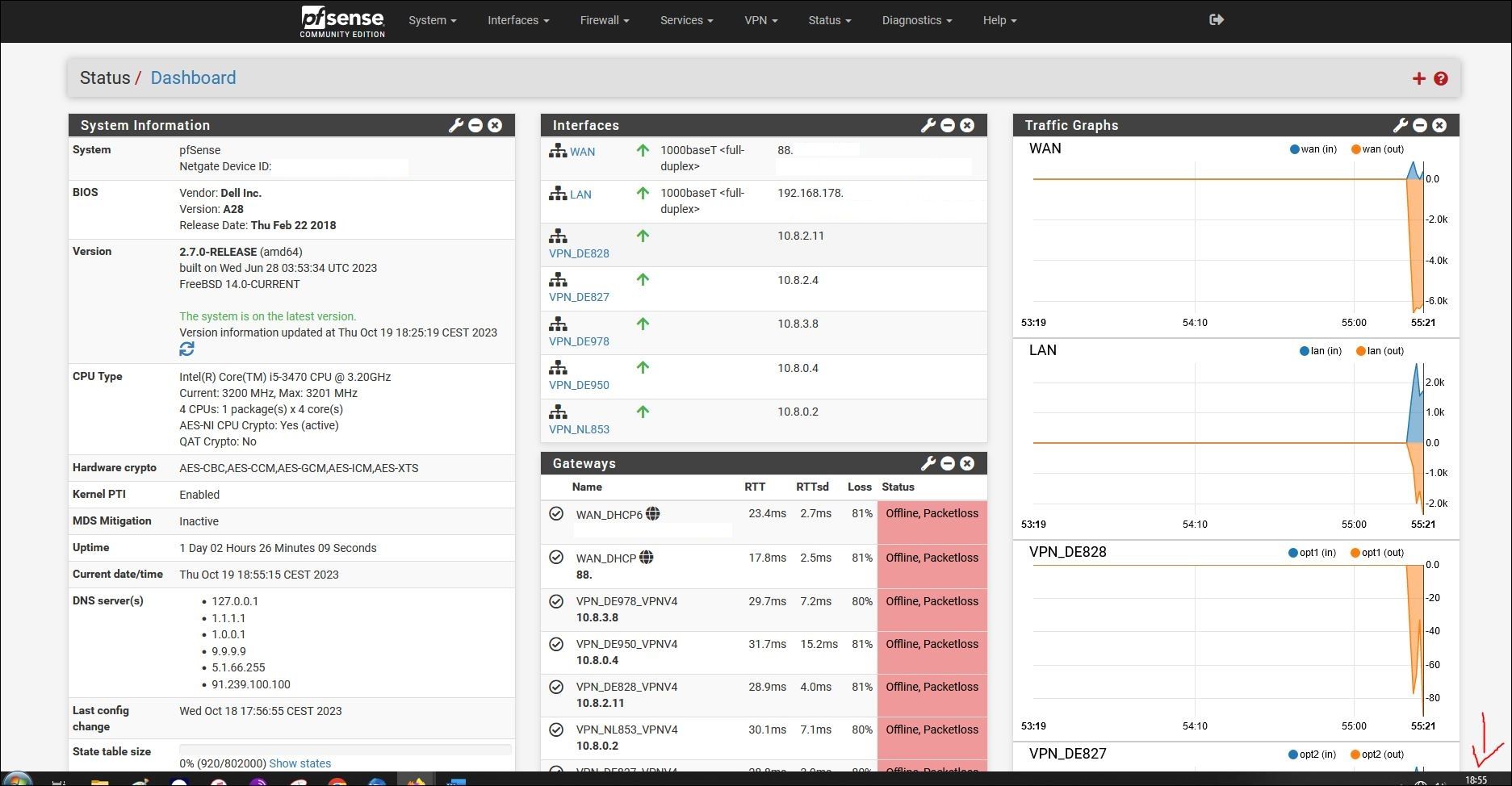Click the check circle icon for VPN_NL853_VPNV4 gateway
The height and width of the screenshot is (786, 1512).
[556, 730]
